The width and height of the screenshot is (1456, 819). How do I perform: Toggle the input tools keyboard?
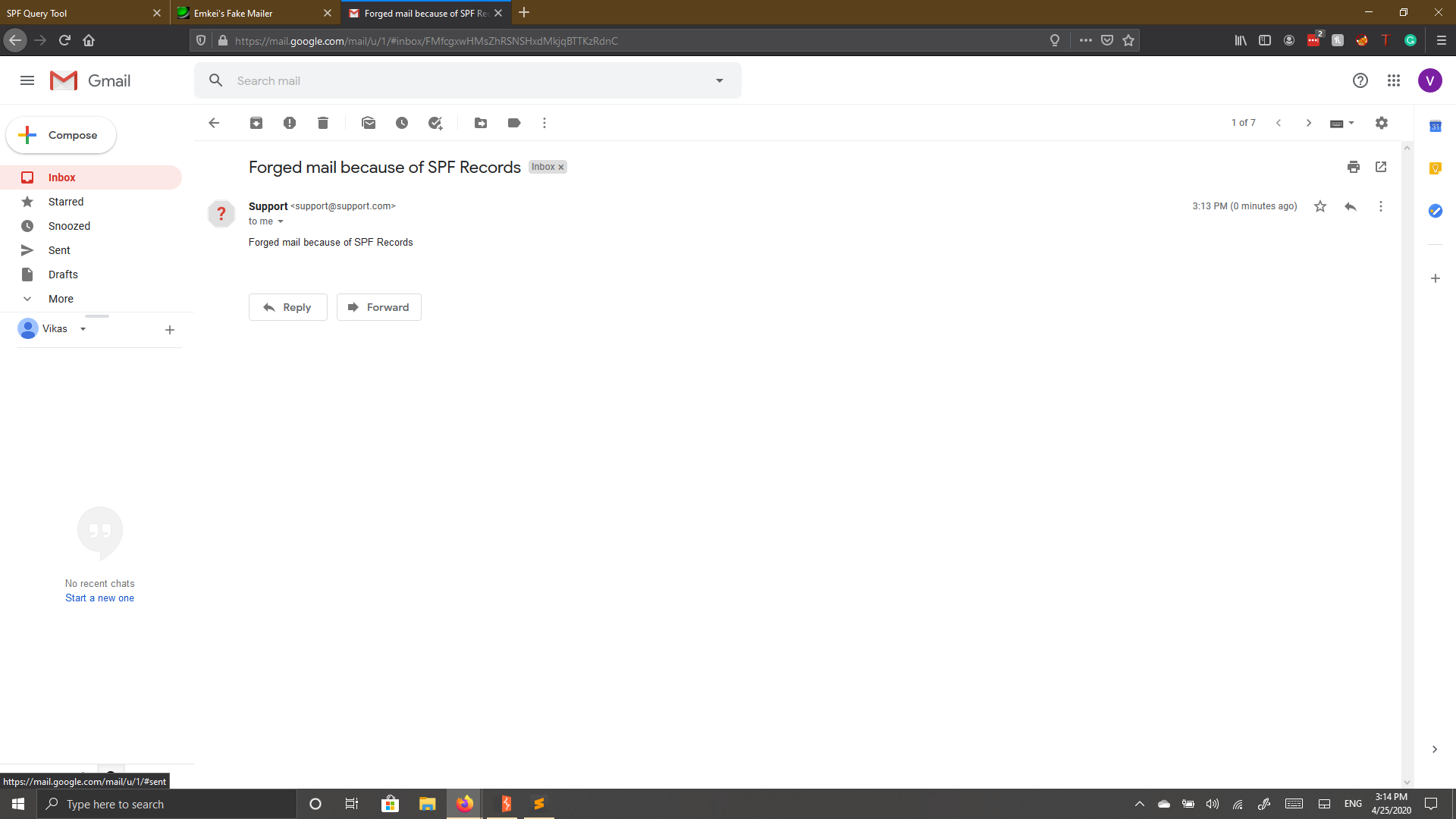[1336, 122]
